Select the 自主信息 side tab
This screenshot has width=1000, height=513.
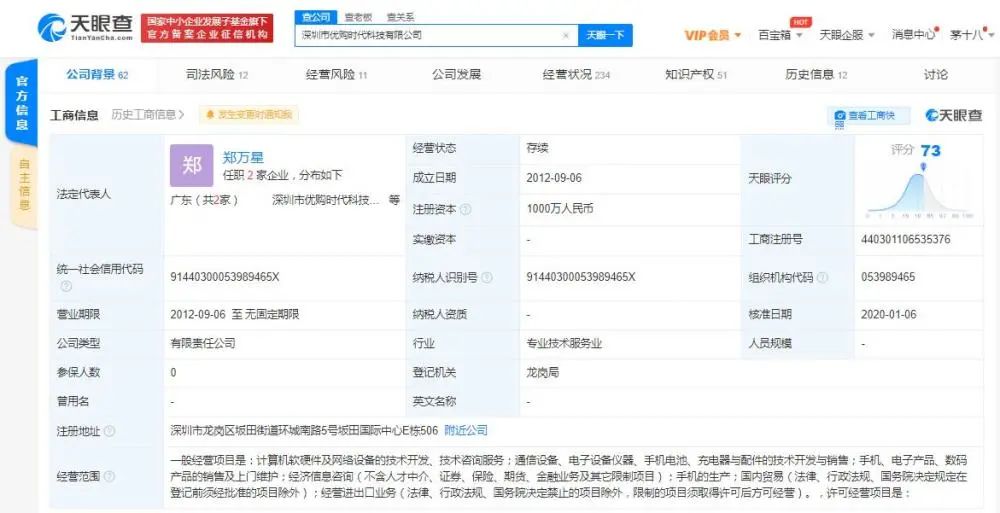[x=24, y=187]
